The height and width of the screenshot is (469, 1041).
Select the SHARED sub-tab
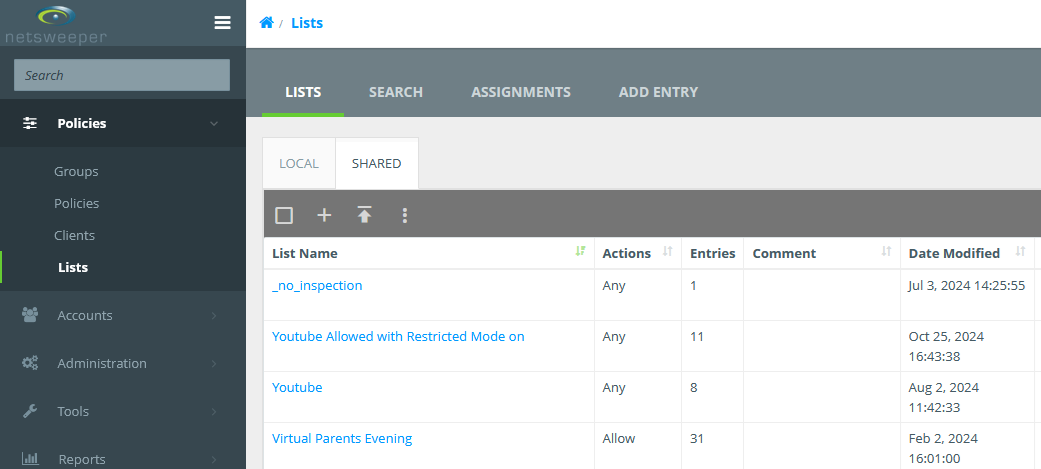[376, 163]
